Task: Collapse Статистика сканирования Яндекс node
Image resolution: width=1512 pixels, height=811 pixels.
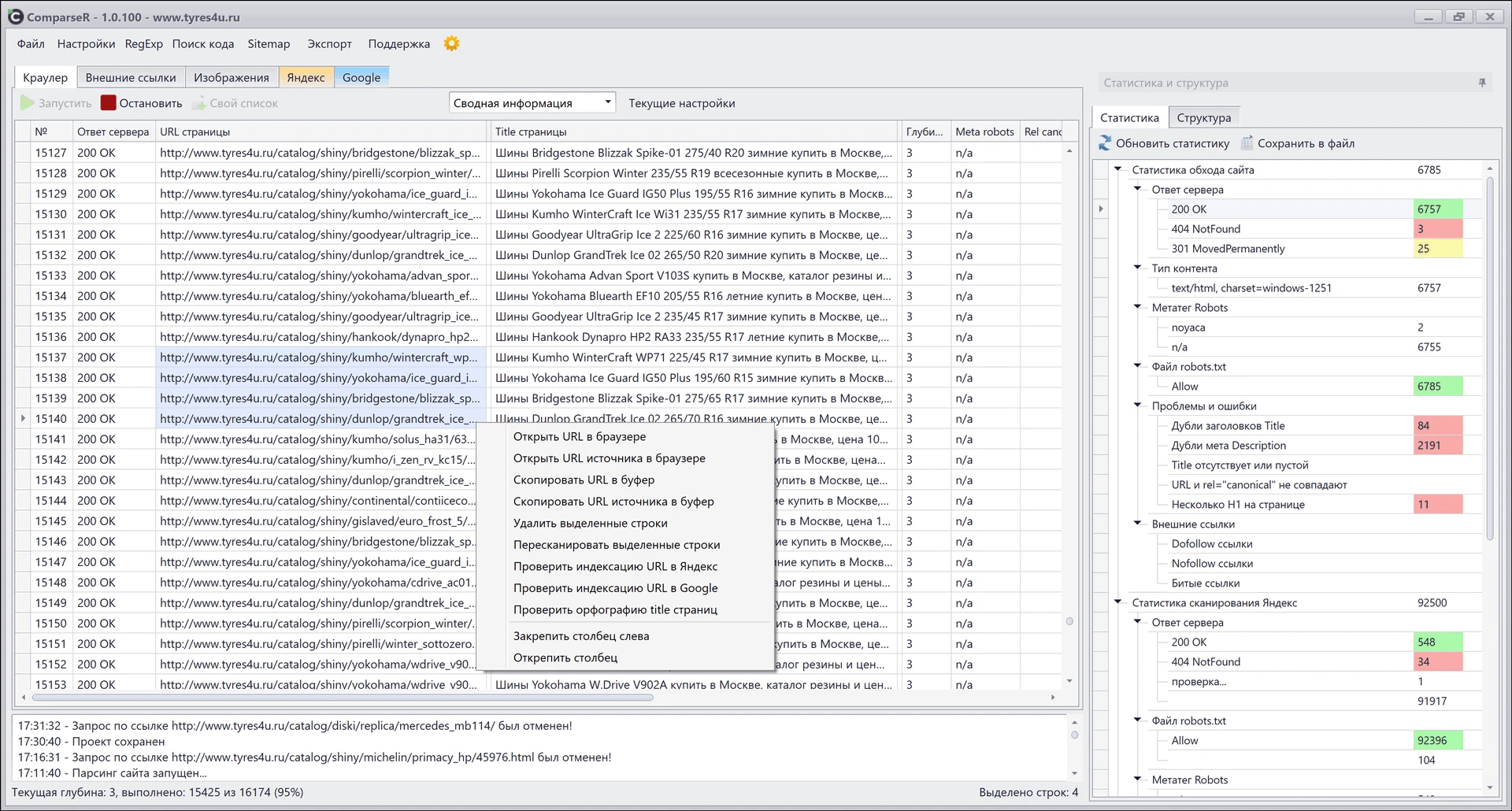Action: tap(1117, 602)
